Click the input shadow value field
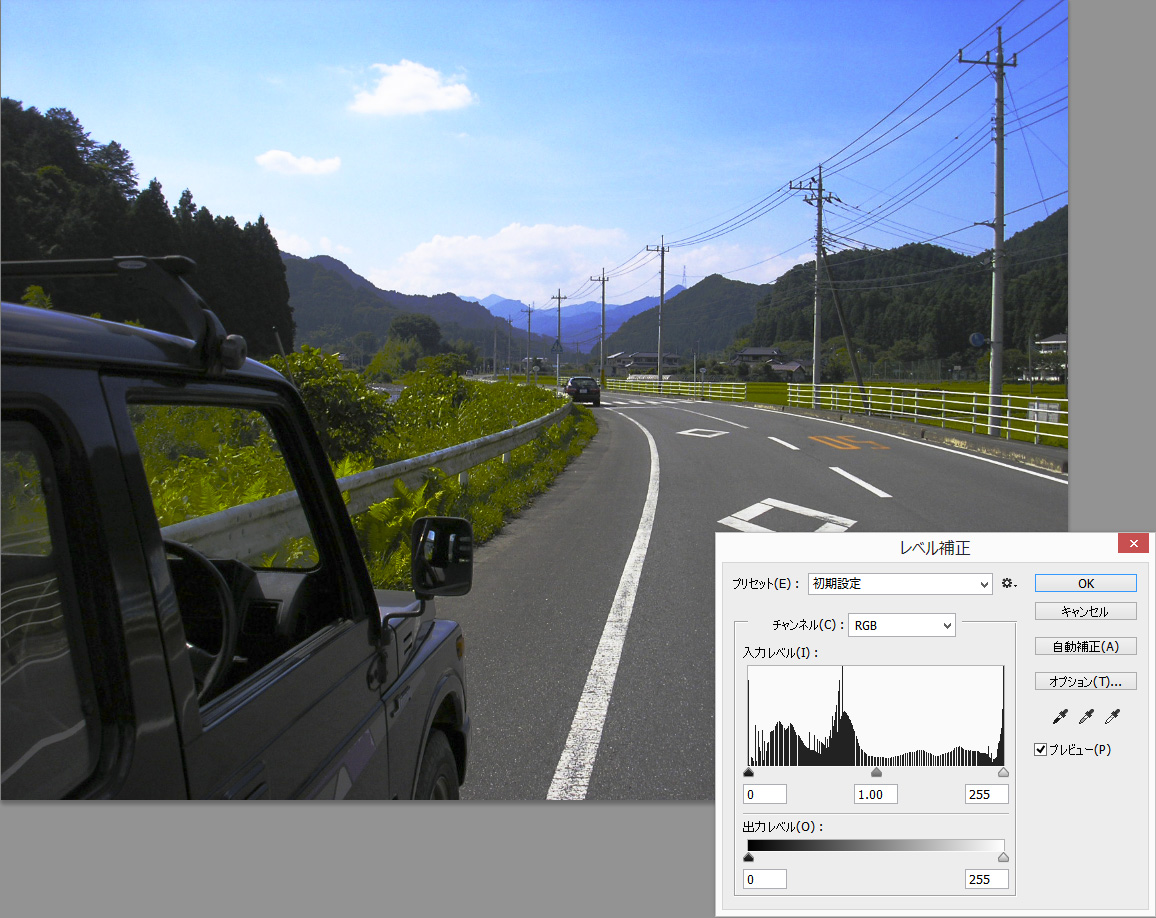The image size is (1156, 918). click(765, 794)
